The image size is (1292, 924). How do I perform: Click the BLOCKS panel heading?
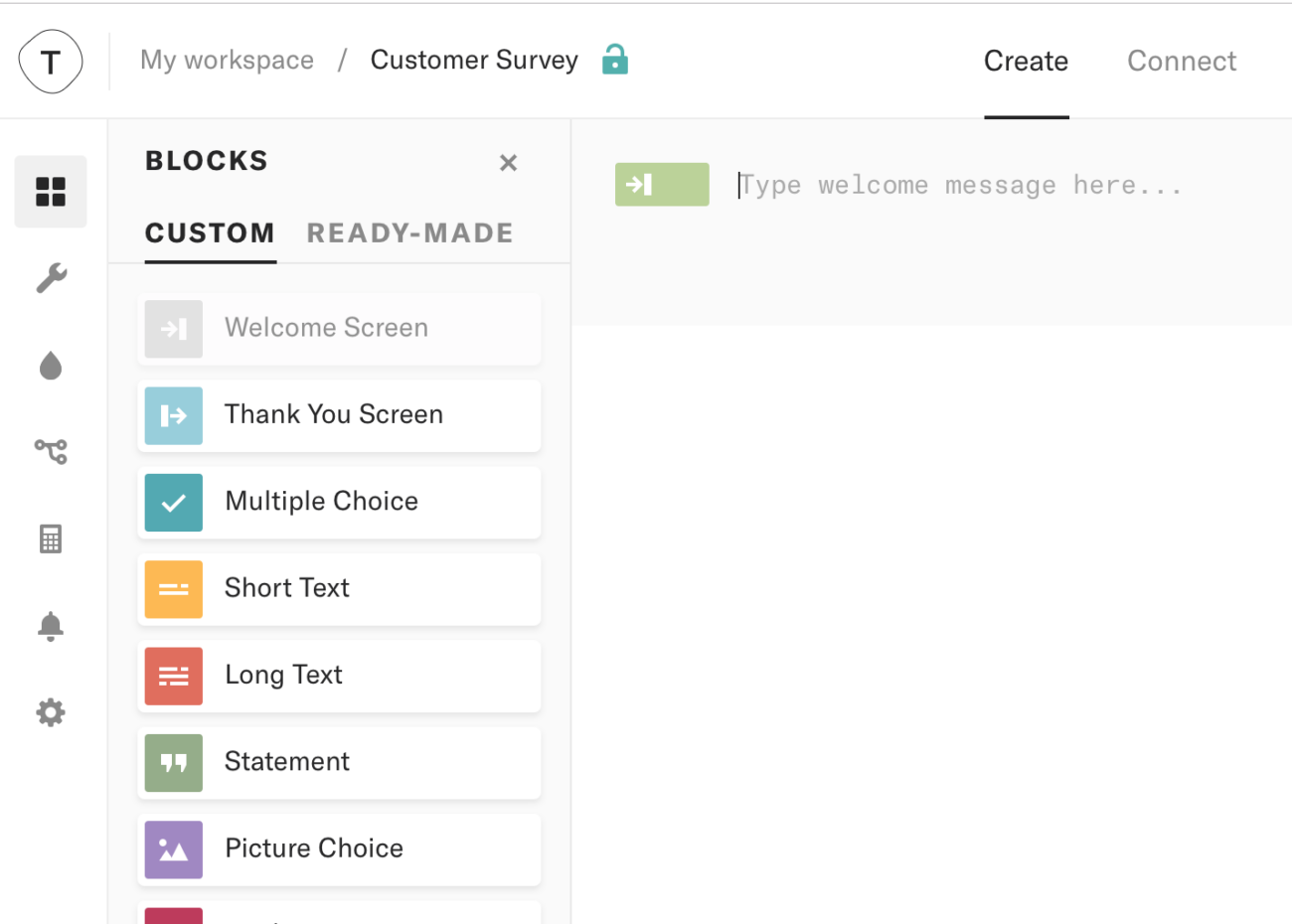point(207,161)
